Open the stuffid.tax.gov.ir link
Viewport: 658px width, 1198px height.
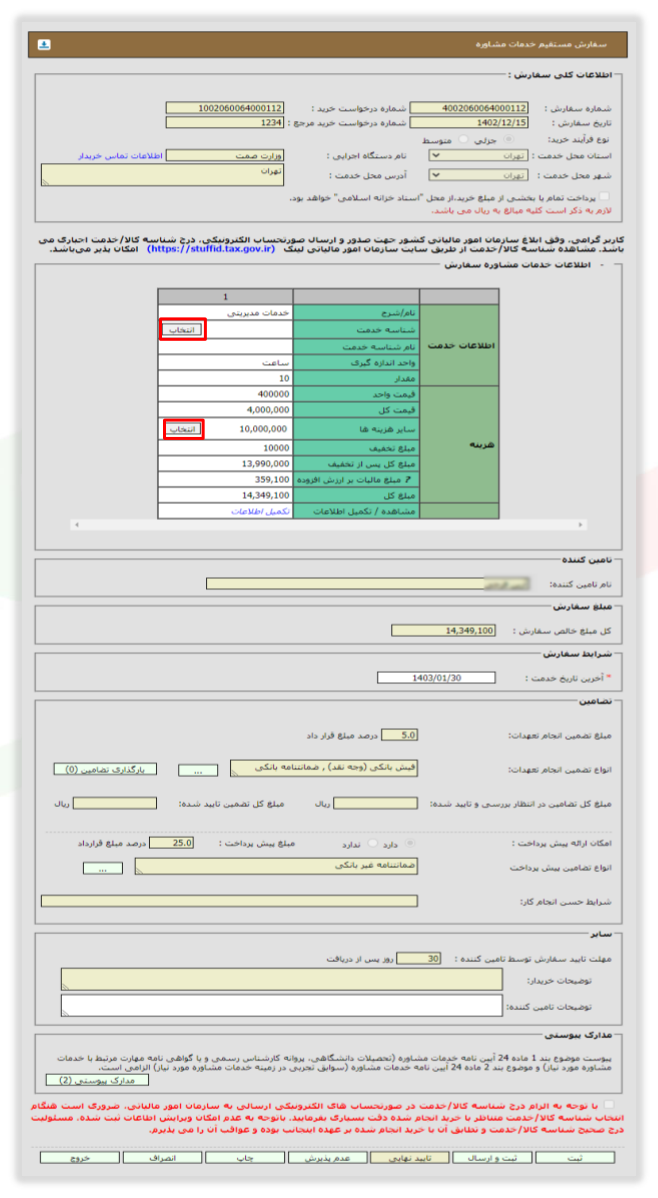point(211,249)
